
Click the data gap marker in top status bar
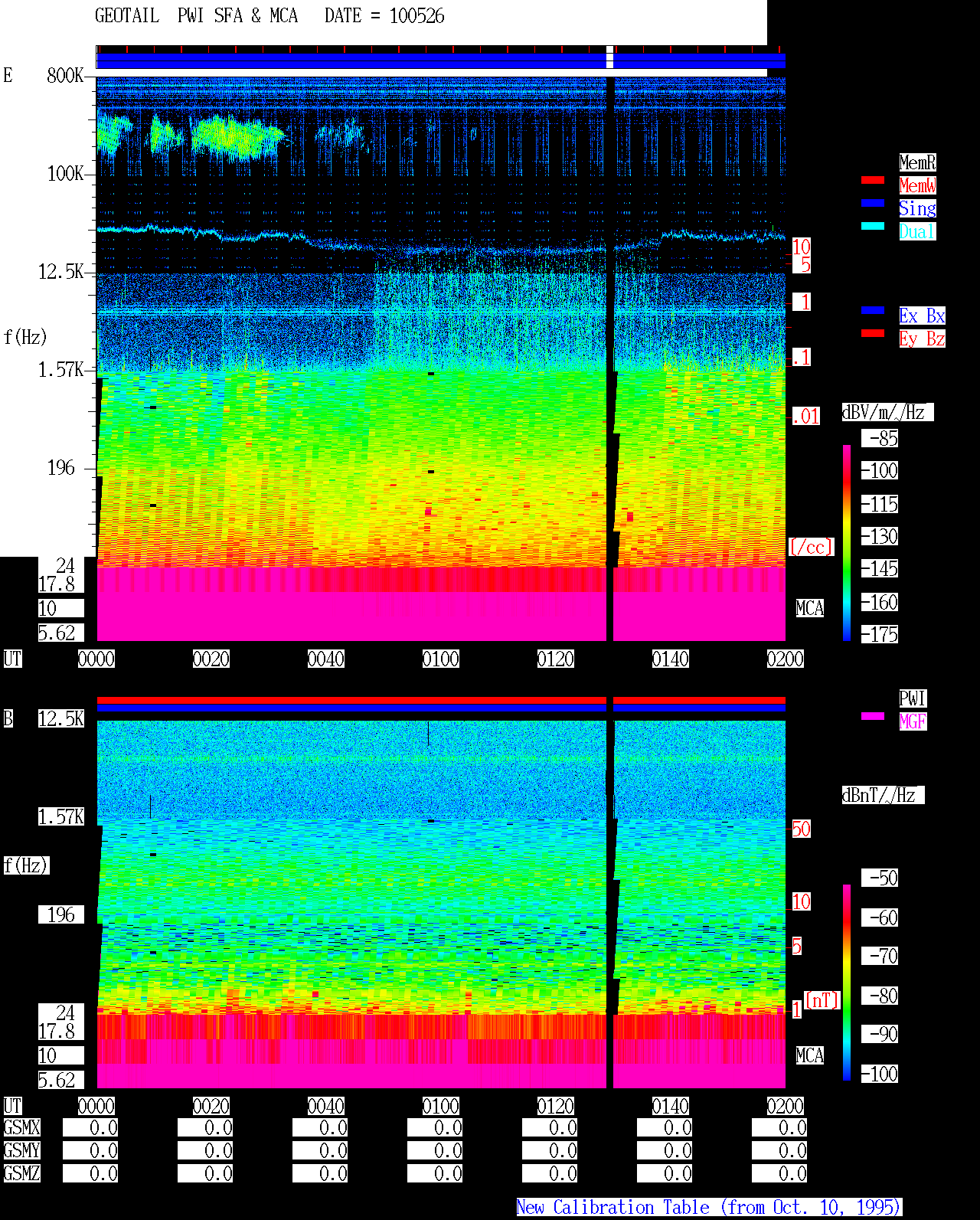coord(609,57)
